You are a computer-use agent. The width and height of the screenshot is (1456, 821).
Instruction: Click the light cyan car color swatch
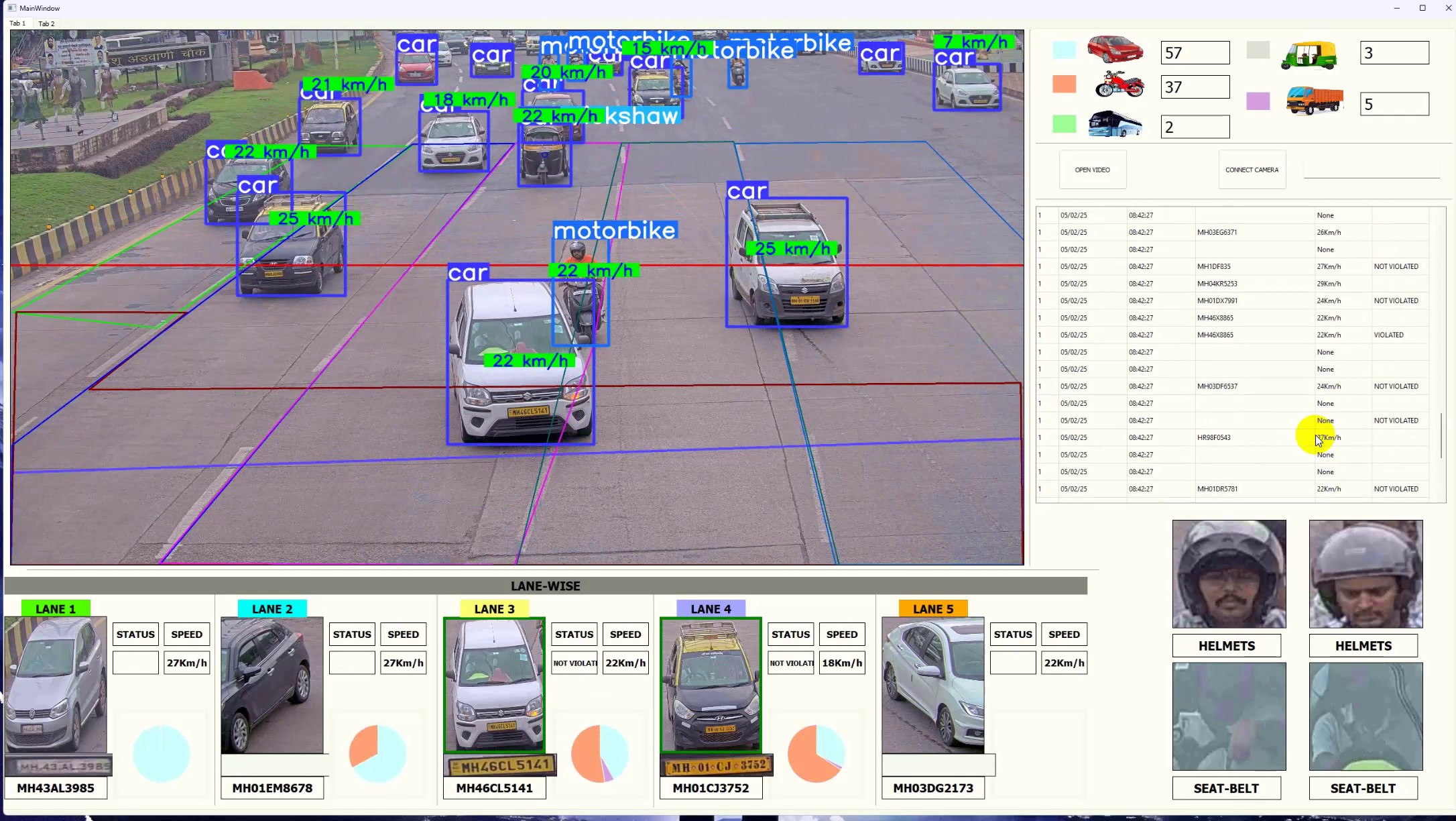click(x=1064, y=50)
